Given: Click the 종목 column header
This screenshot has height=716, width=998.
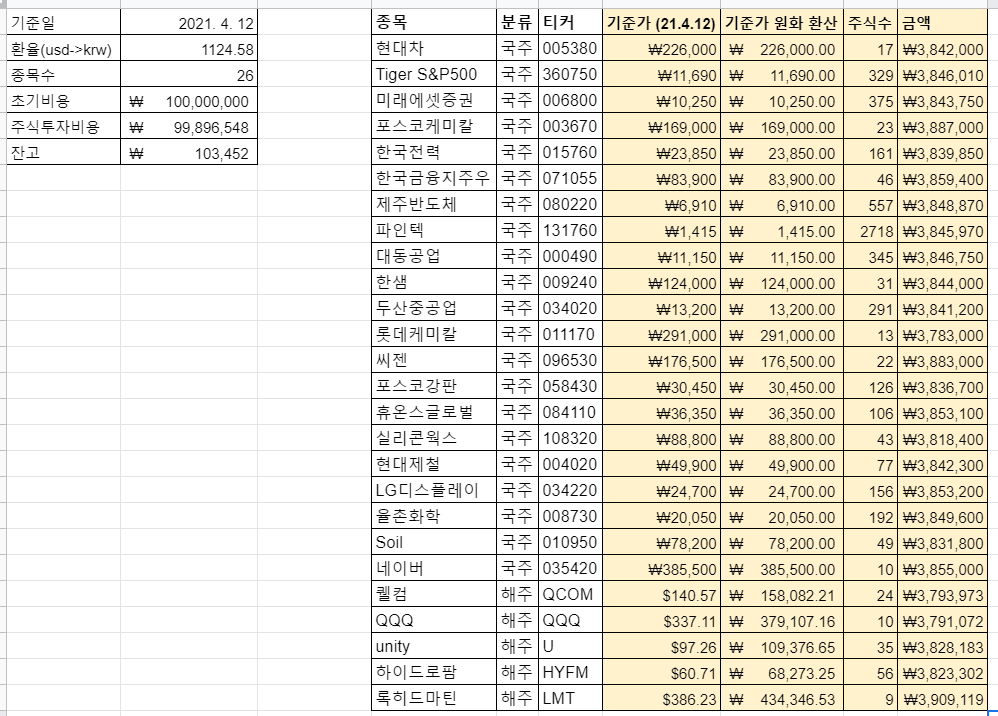Looking at the screenshot, I should pyautogui.click(x=433, y=23).
